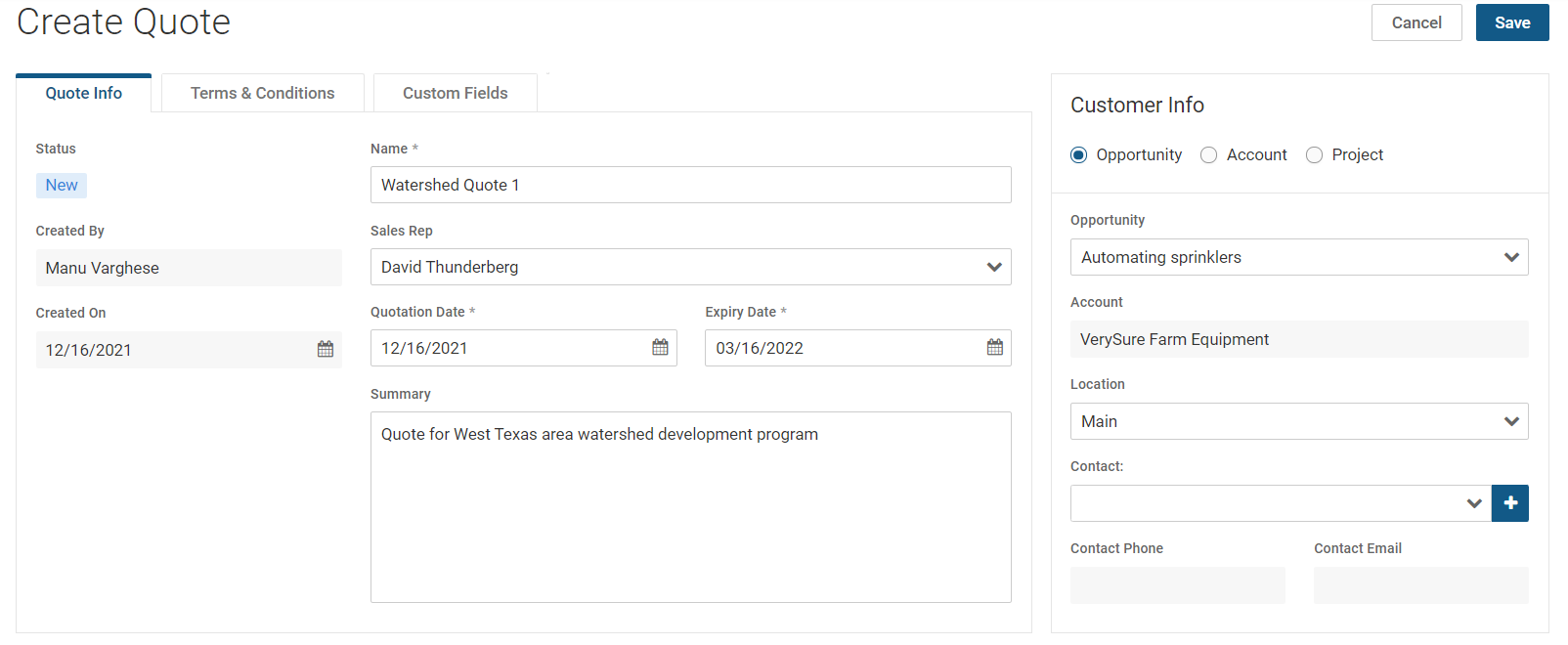The width and height of the screenshot is (1568, 645).
Task: Select the Opportunity radio button
Action: tap(1079, 155)
